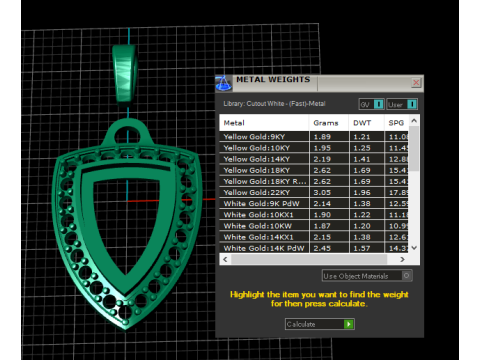
Task: Select the Yellow Gold:22KY row
Action: (314, 192)
